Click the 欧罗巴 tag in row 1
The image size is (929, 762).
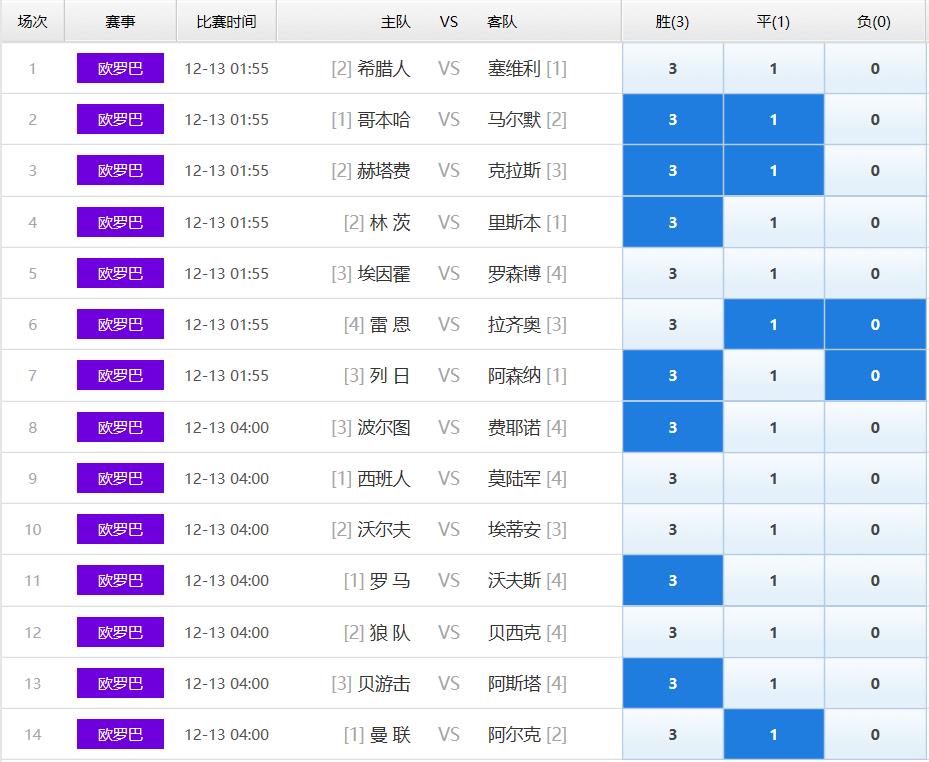click(120, 68)
